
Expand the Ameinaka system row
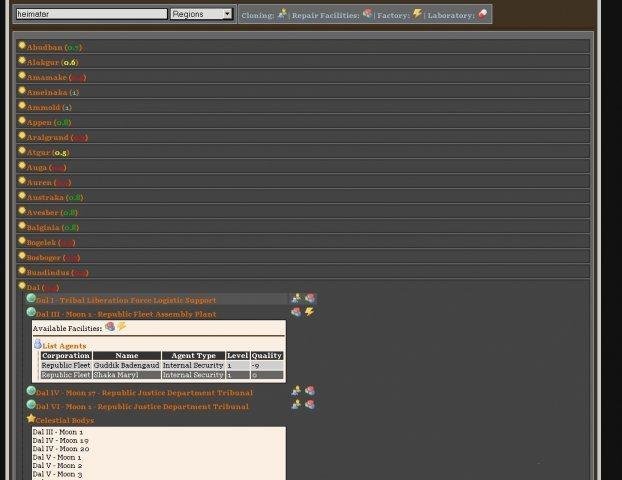click(x=303, y=92)
